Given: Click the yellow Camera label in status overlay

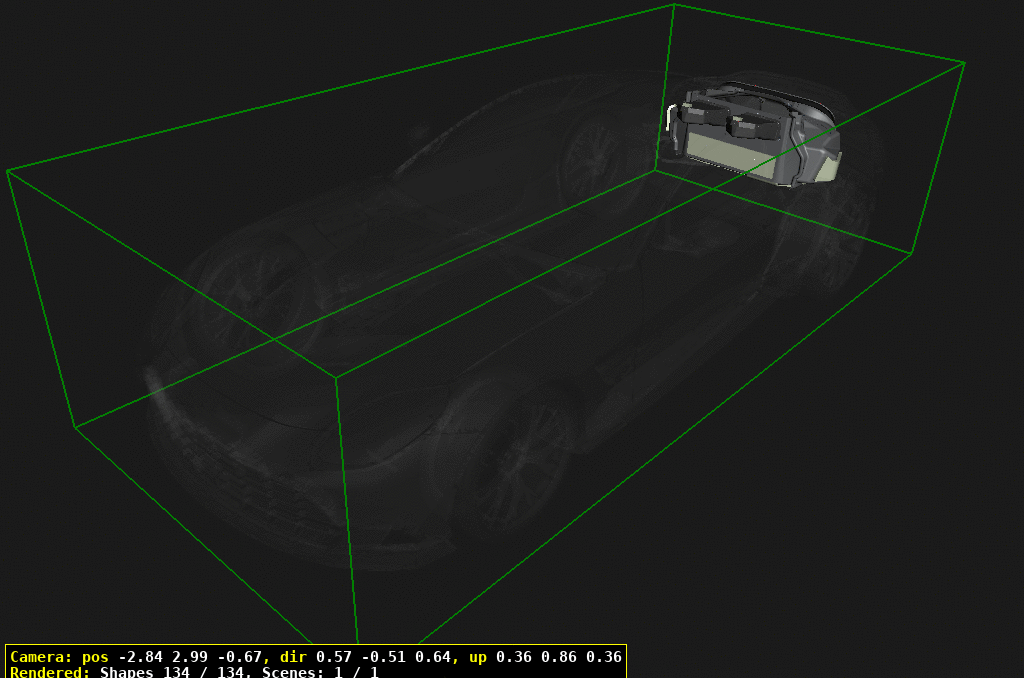Looking at the screenshot, I should 40,657.
